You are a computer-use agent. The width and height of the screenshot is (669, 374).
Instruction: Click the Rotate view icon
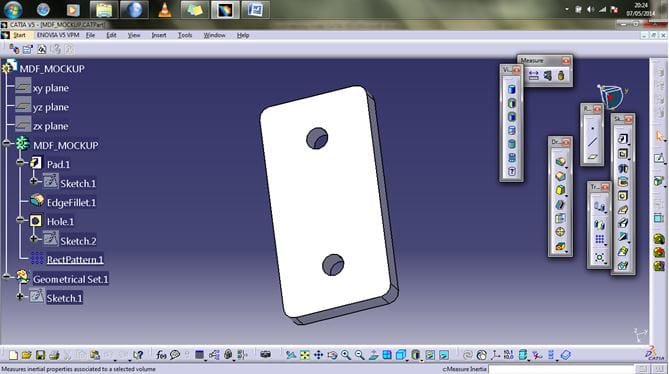[332, 355]
